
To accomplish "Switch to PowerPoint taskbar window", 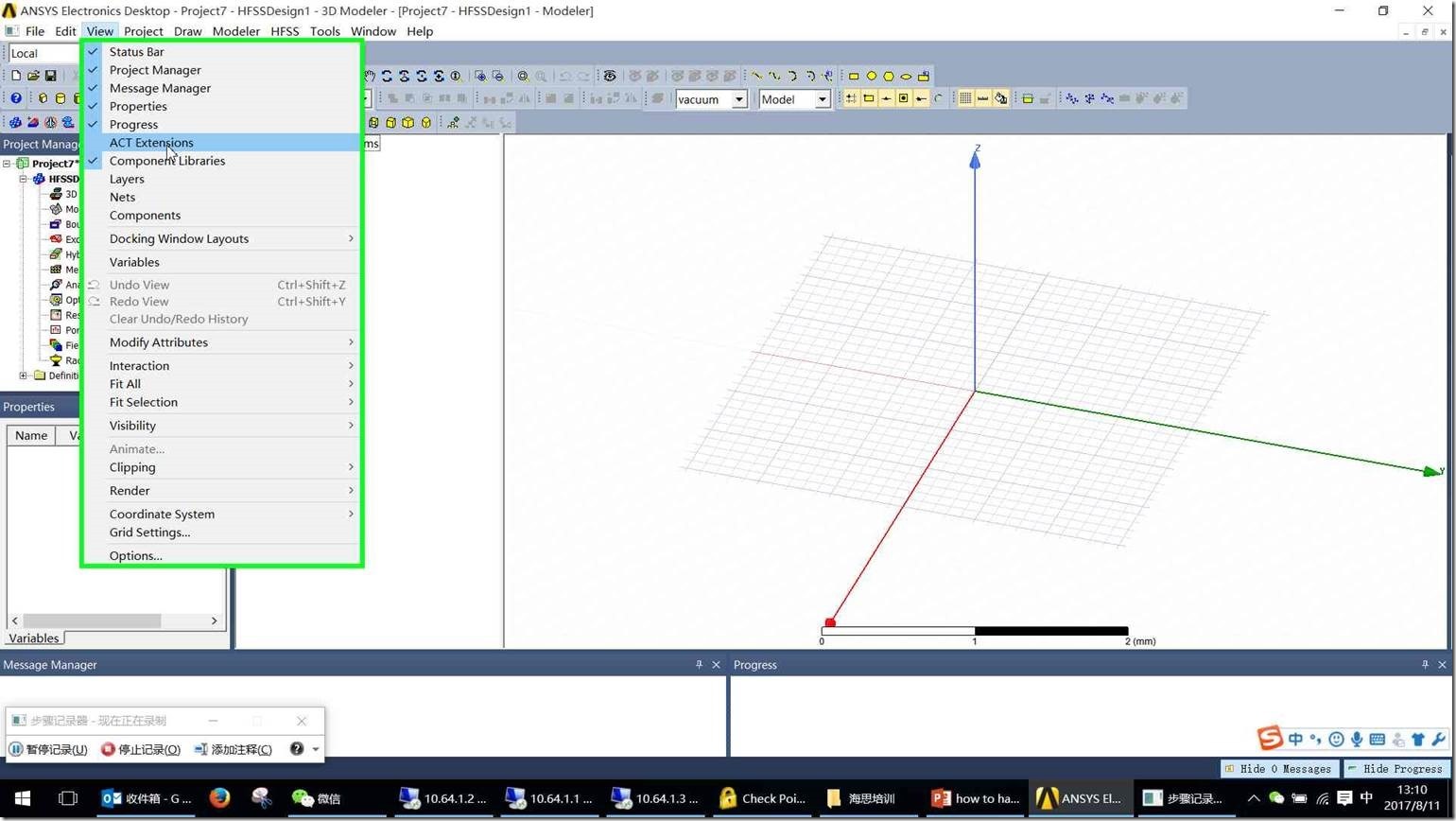I will (x=977, y=798).
